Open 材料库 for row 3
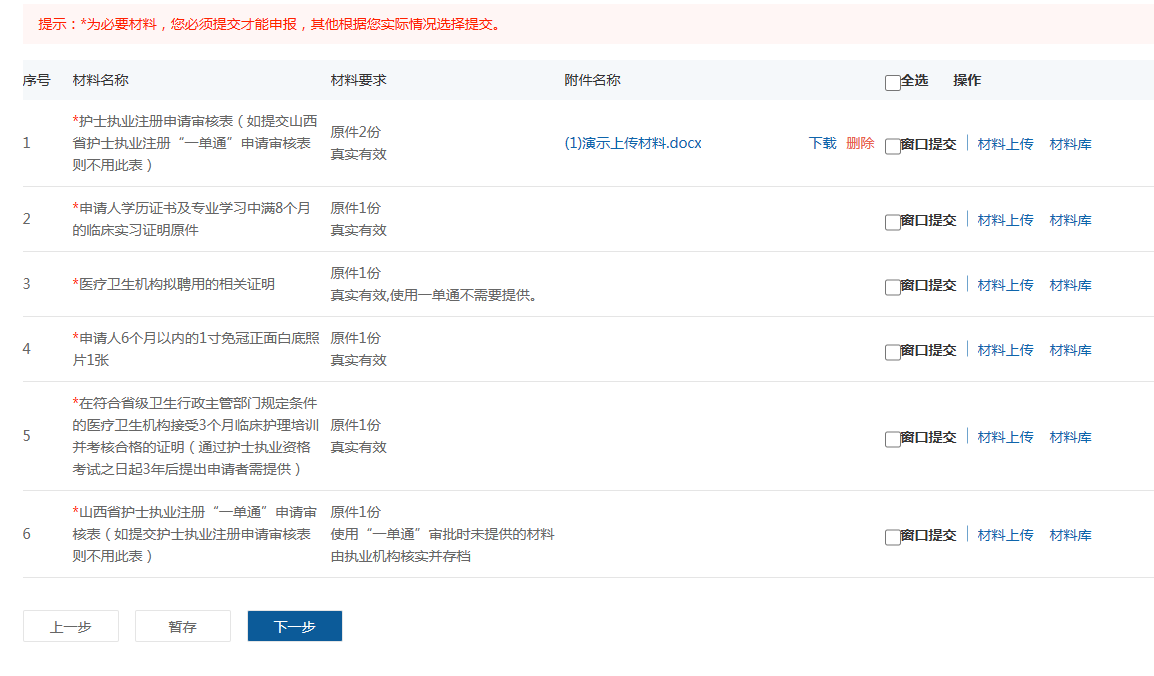The image size is (1154, 676). [1070, 285]
